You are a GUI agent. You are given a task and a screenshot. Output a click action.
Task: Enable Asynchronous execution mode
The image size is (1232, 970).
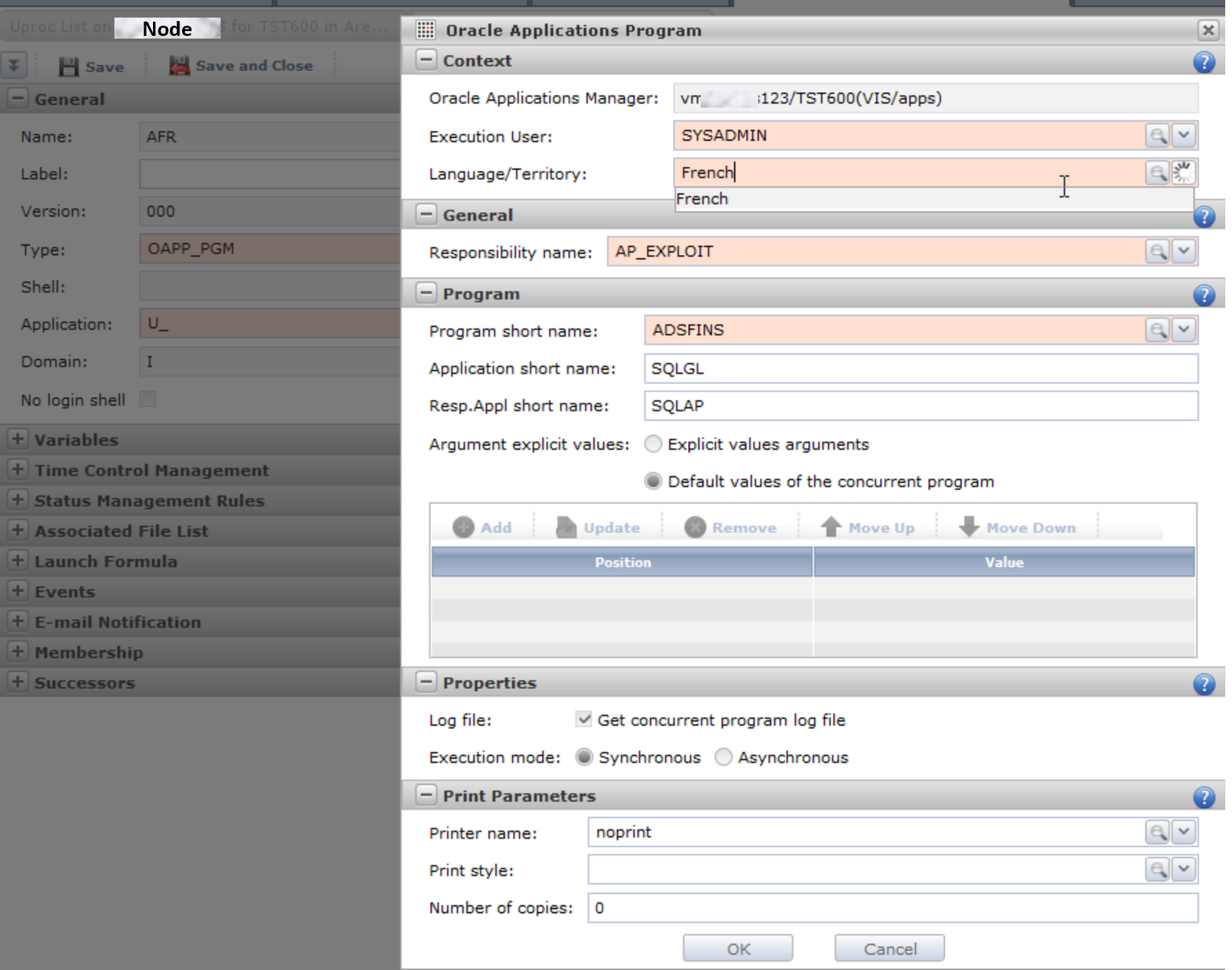coord(723,757)
